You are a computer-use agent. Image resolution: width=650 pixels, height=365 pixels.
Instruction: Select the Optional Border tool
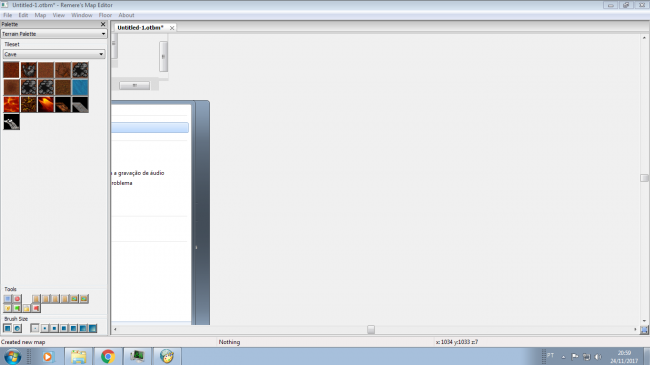tap(7, 299)
